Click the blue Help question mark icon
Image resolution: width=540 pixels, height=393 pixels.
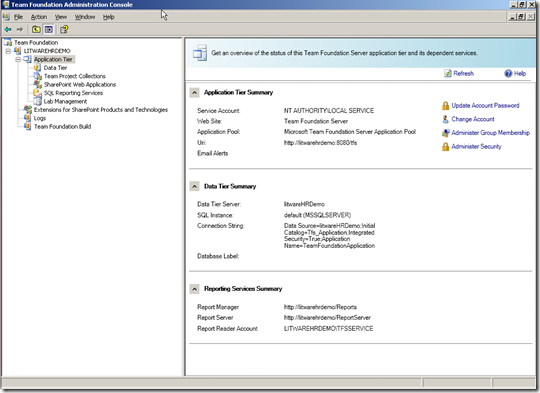click(508, 73)
